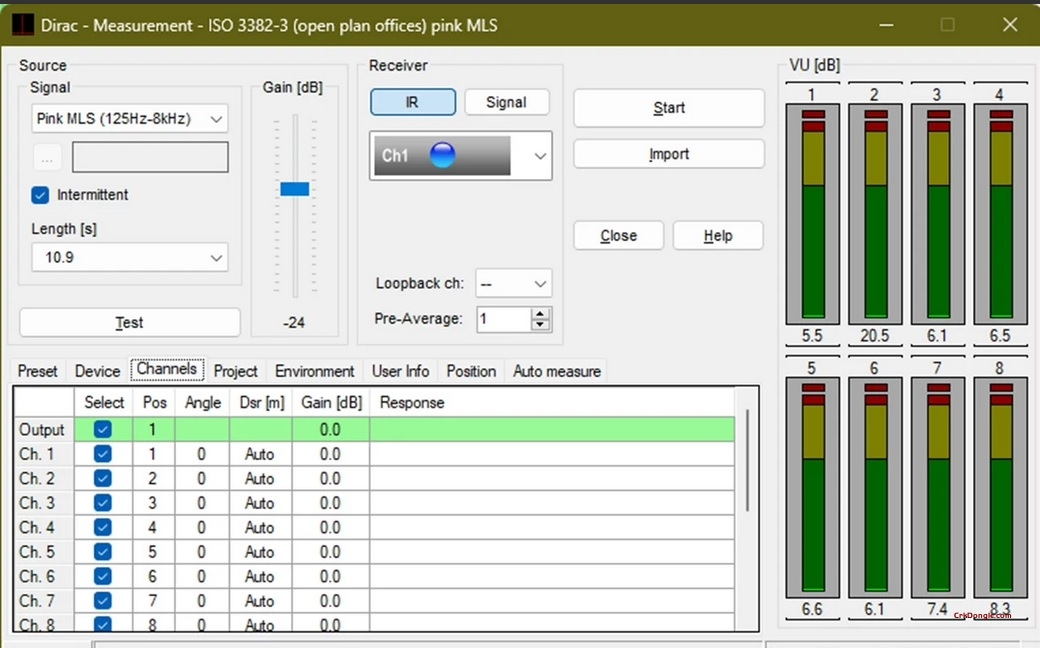Switch receiver mode to Signal
Screen dimensions: 1040x648
pyautogui.click(x=507, y=101)
